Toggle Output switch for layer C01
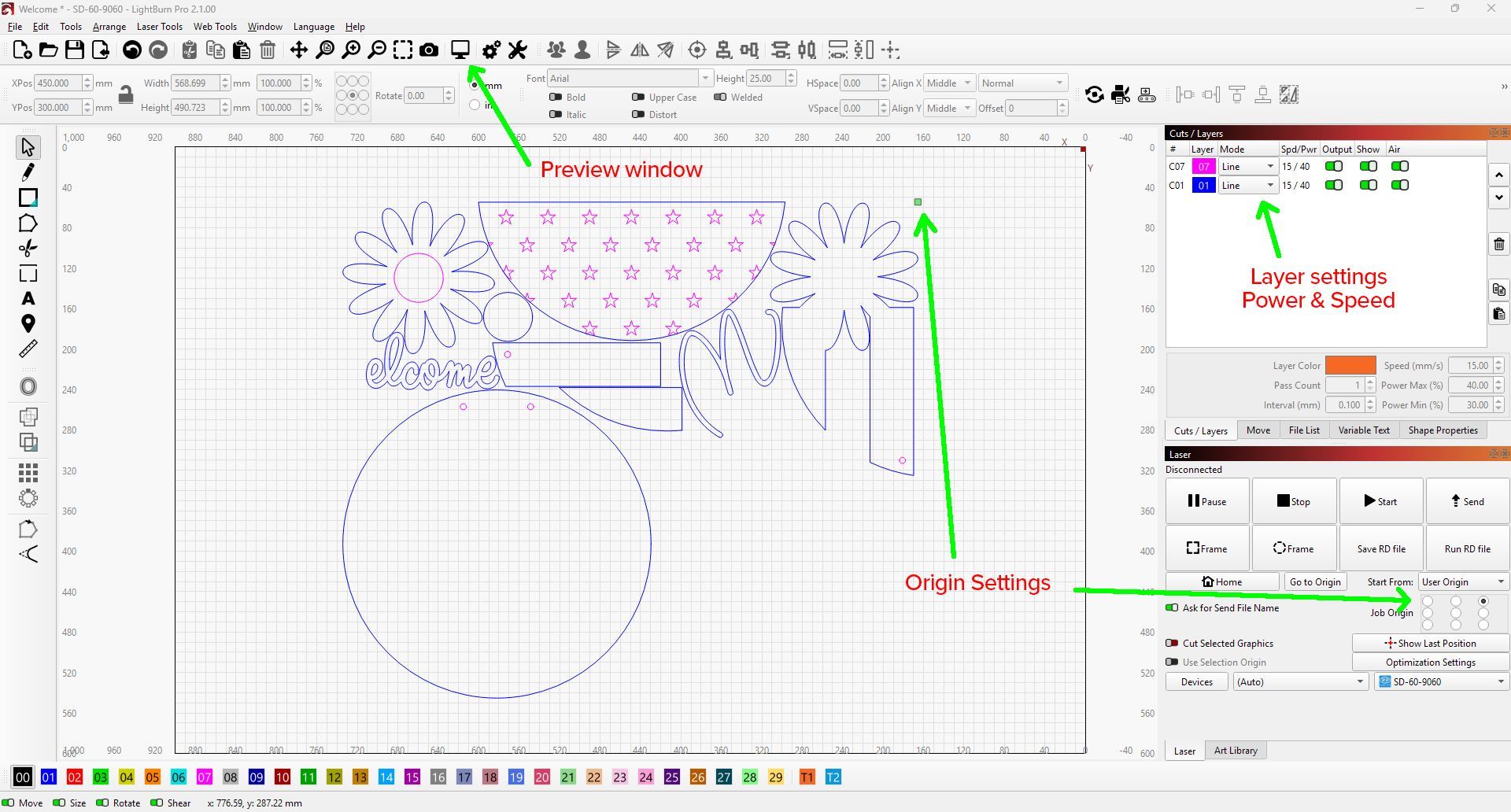 tap(1334, 186)
